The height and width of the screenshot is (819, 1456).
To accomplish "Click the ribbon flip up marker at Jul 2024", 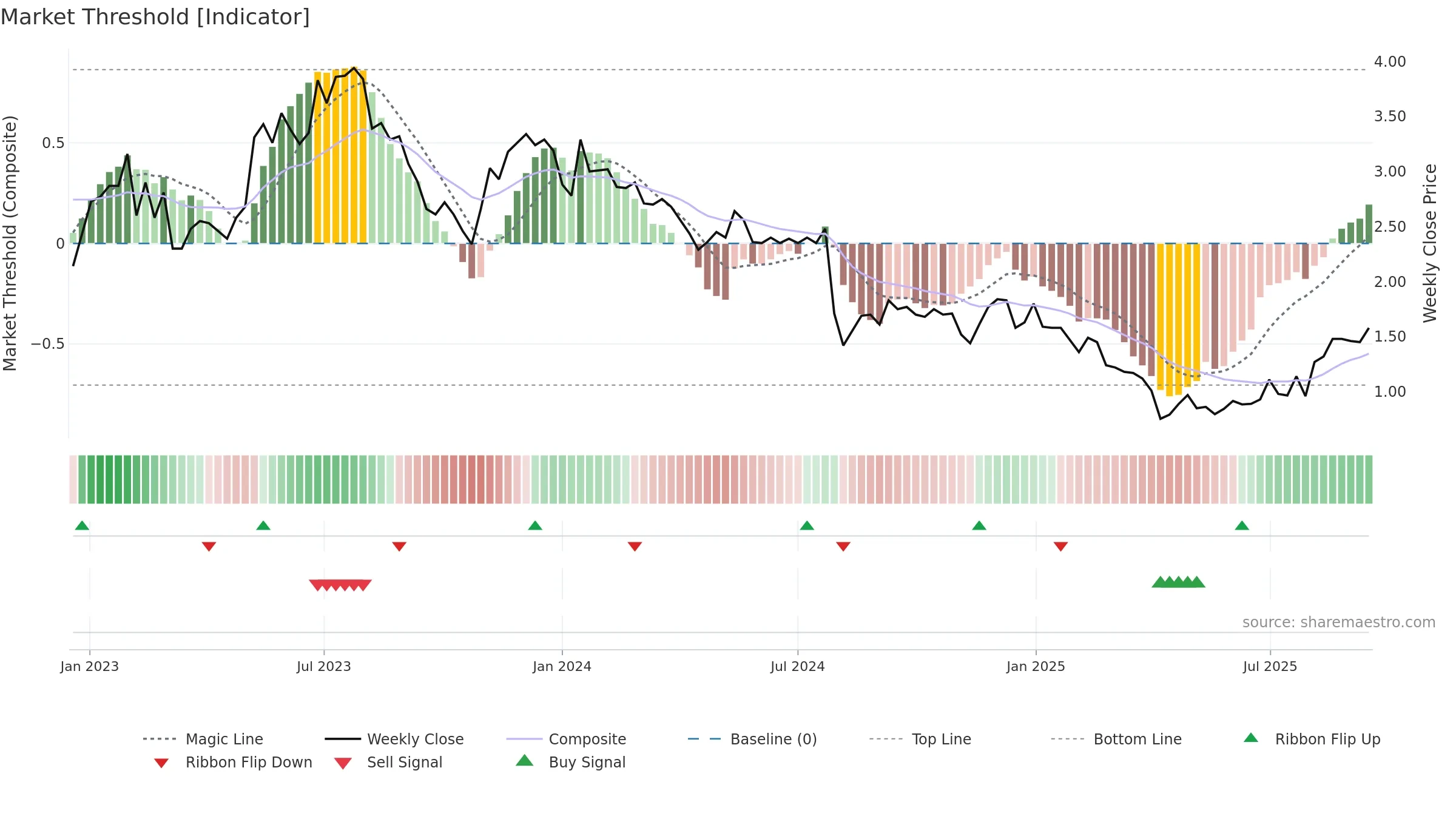I will tap(807, 525).
